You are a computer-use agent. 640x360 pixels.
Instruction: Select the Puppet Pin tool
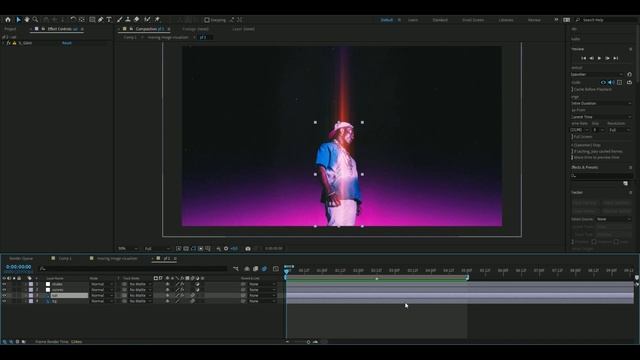click(x=157, y=20)
